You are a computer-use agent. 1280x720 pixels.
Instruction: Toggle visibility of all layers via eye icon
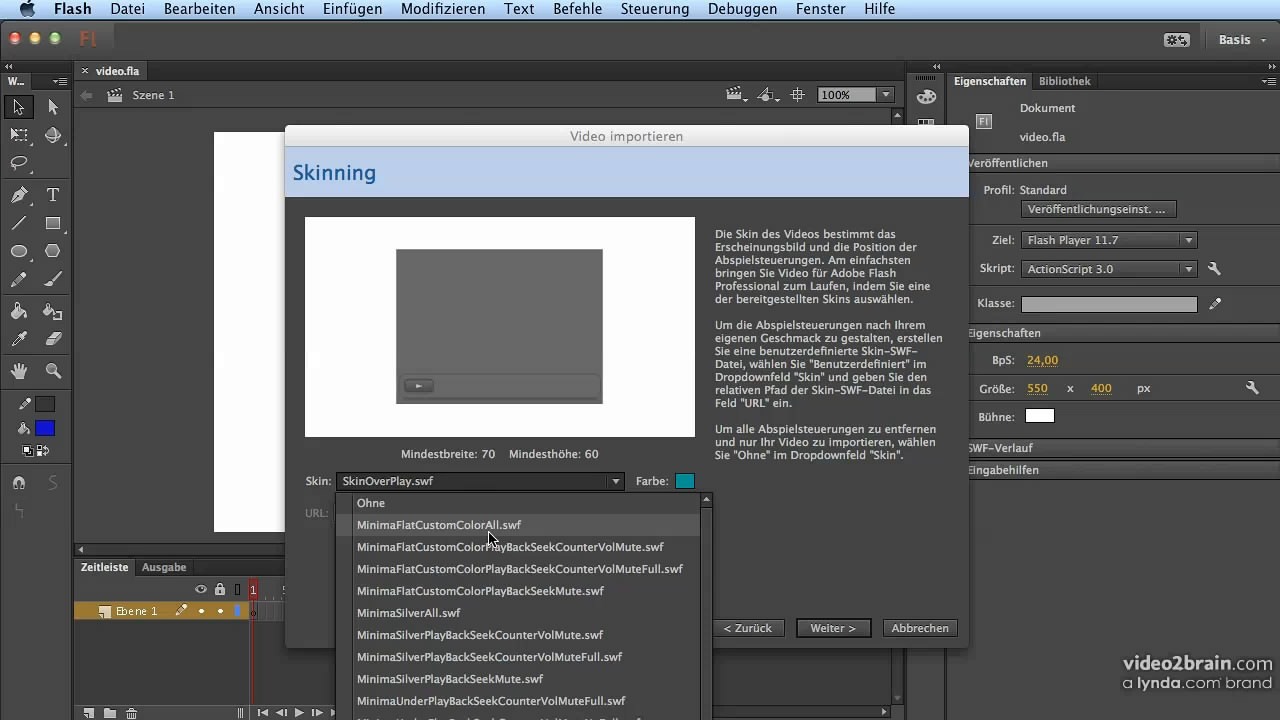coord(201,590)
